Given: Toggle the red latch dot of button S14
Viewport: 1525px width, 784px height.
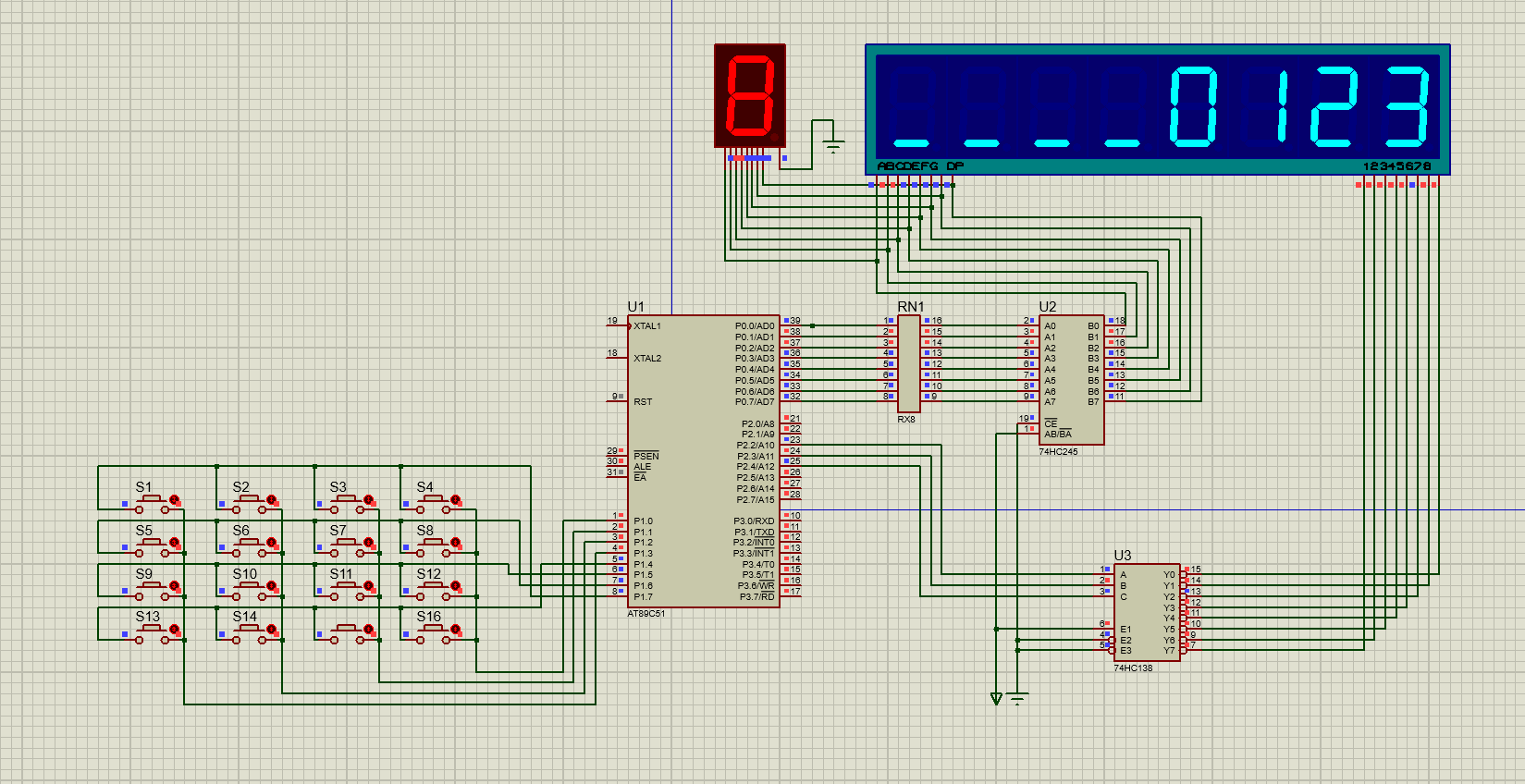Looking at the screenshot, I should (271, 630).
